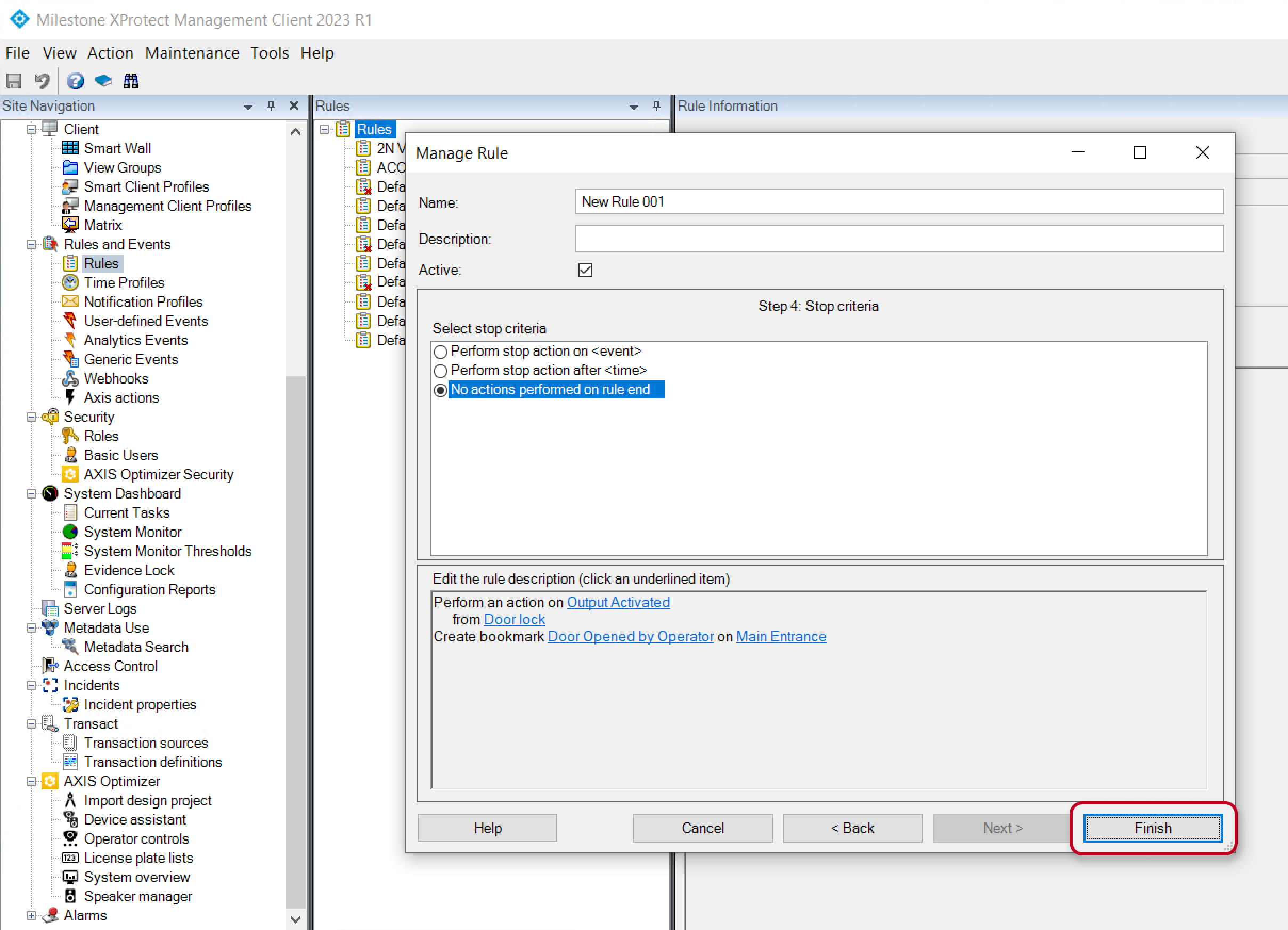Click the System Monitor pie icon
This screenshot has height=930, width=1288.
pos(70,532)
